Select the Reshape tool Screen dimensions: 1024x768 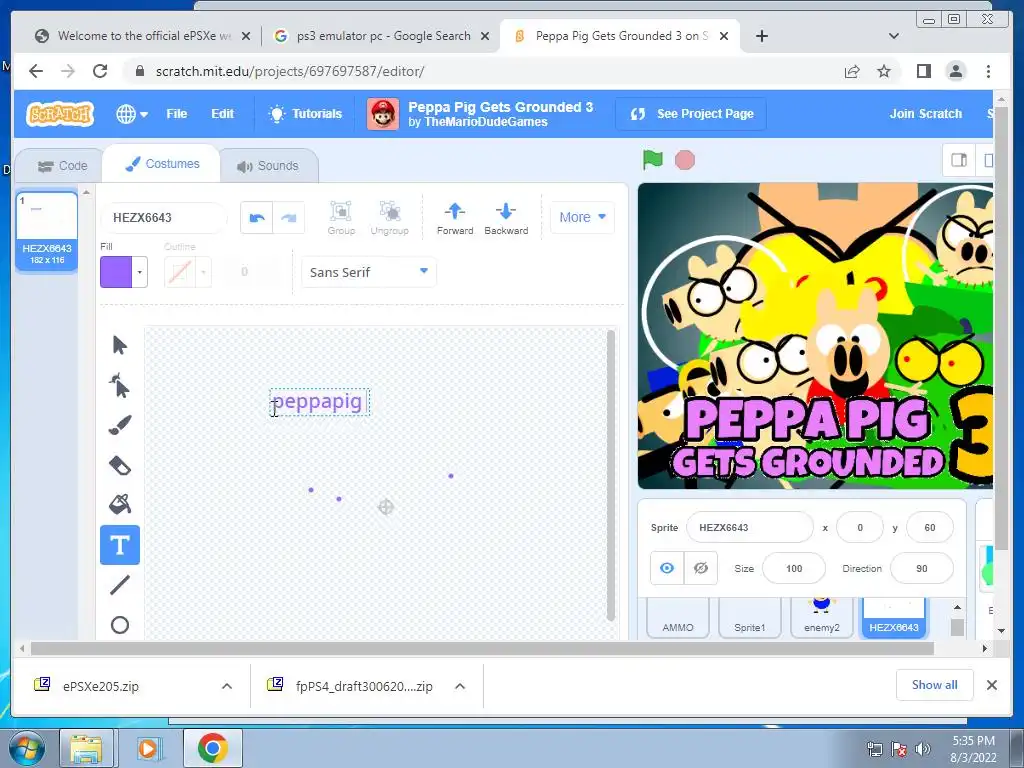point(120,385)
